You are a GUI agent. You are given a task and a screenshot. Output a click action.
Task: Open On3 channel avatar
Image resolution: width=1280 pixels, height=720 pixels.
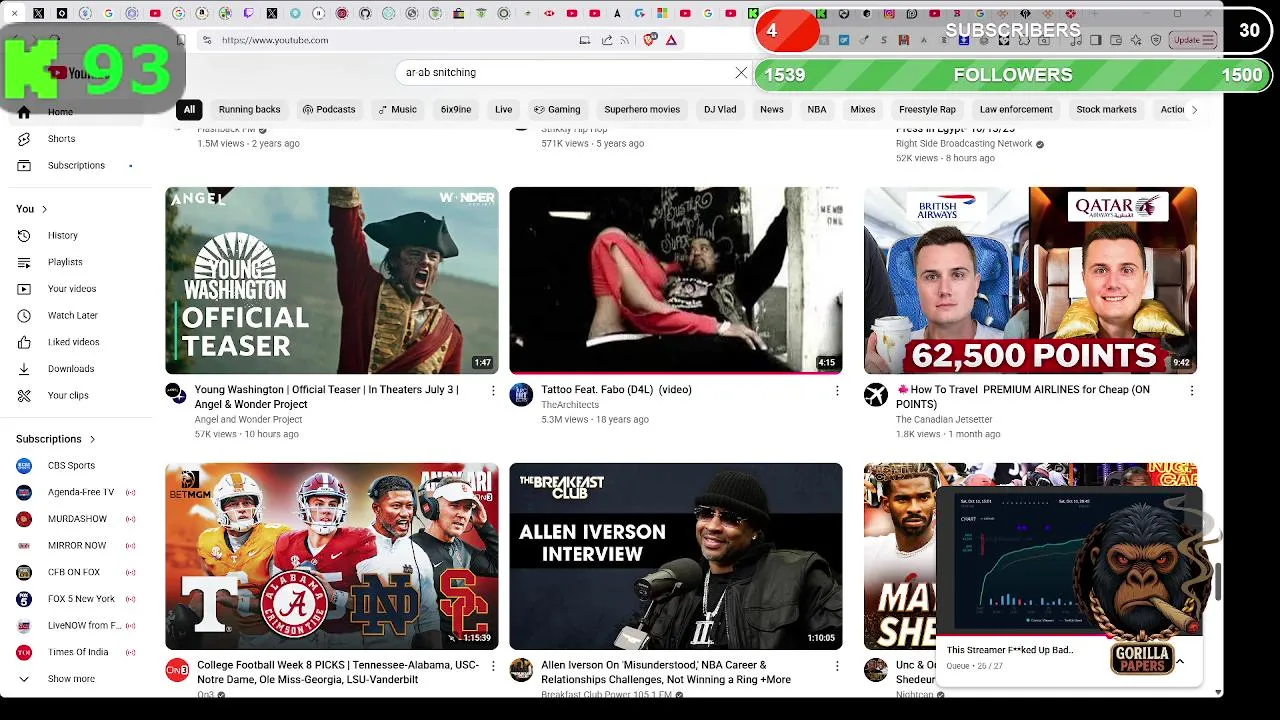point(177,670)
